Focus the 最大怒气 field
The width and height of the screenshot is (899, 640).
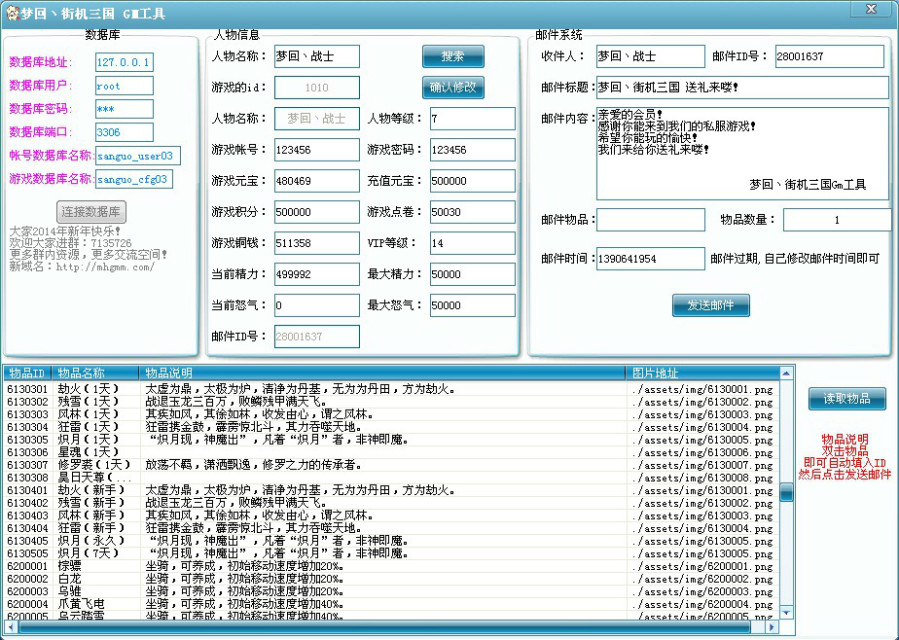pyautogui.click(x=473, y=305)
